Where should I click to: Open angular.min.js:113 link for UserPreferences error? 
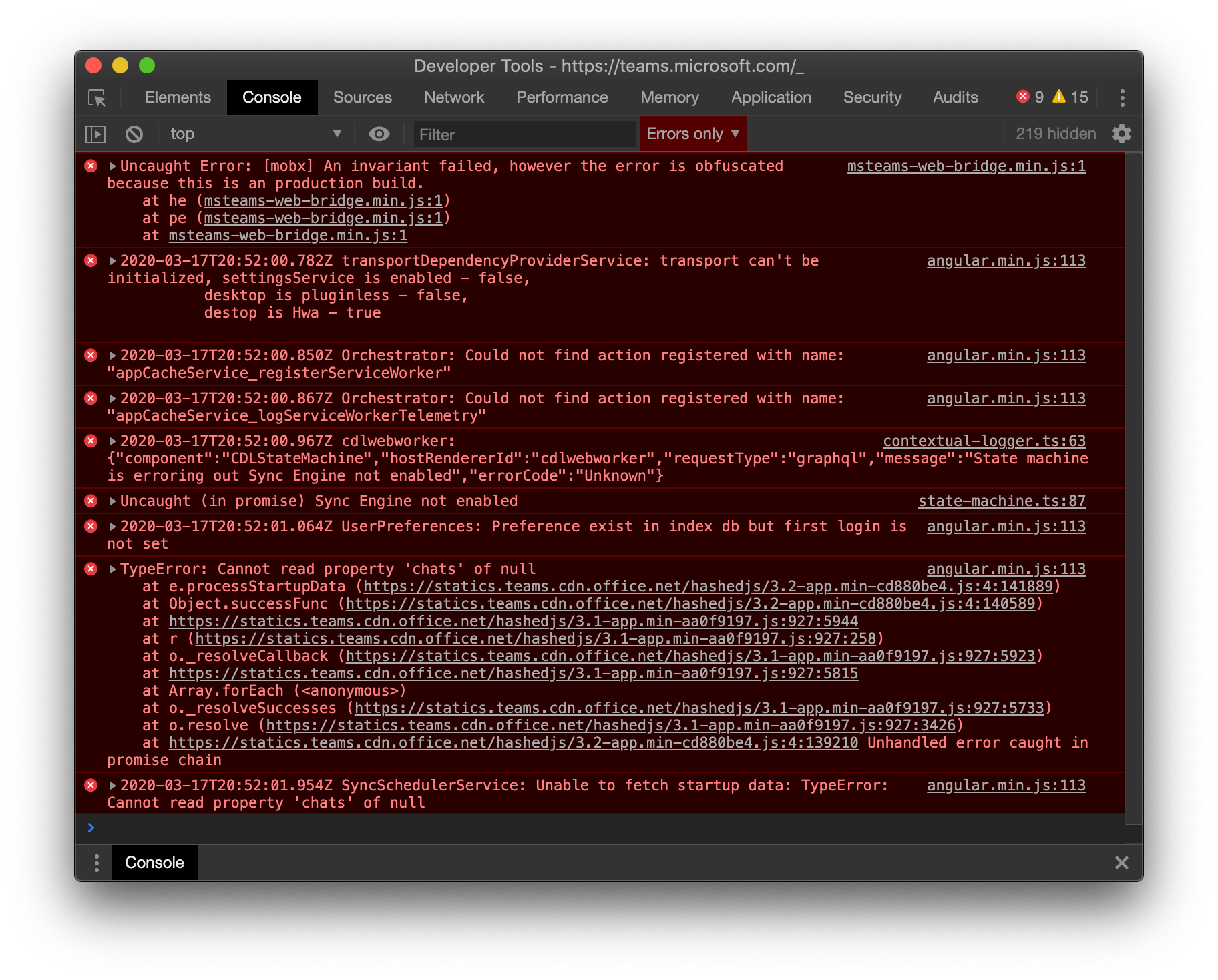coord(1006,527)
